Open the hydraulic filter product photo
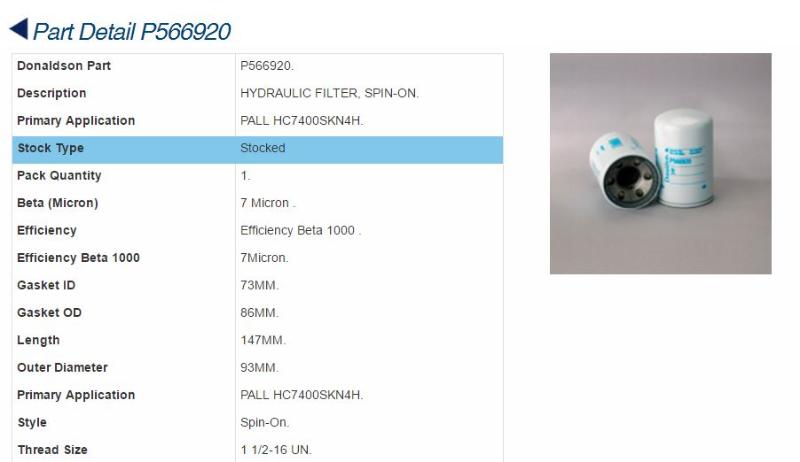 tap(660, 163)
